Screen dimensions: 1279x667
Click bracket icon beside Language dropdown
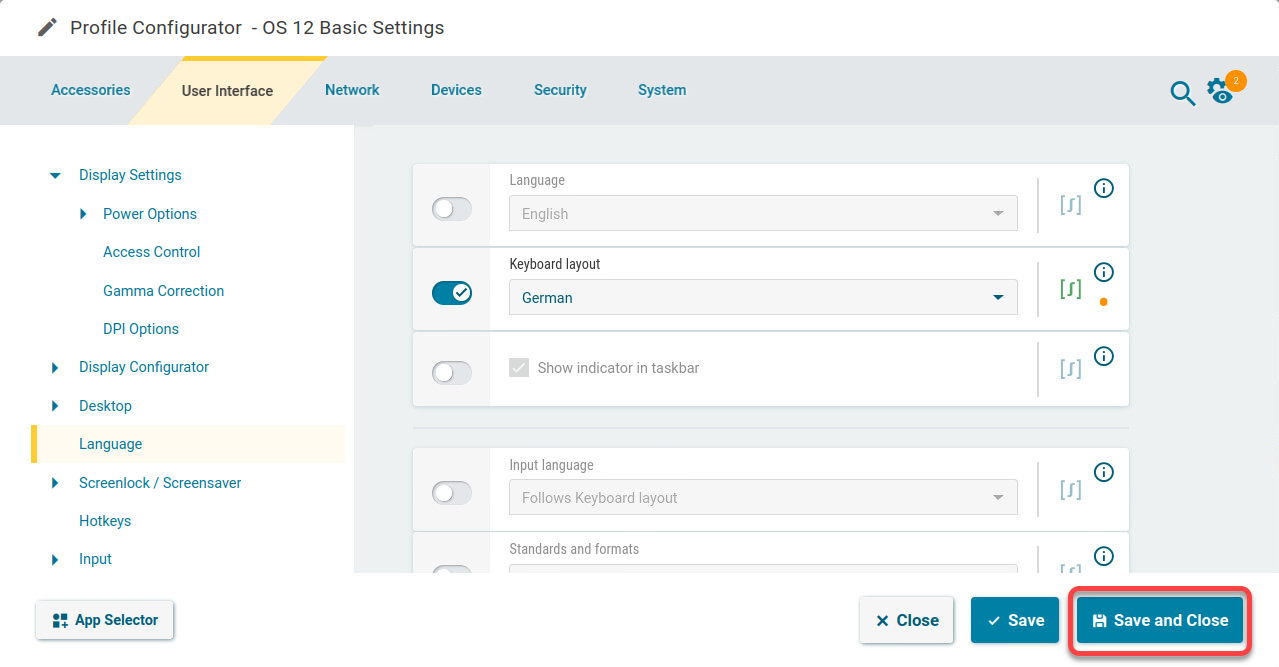[x=1070, y=206]
